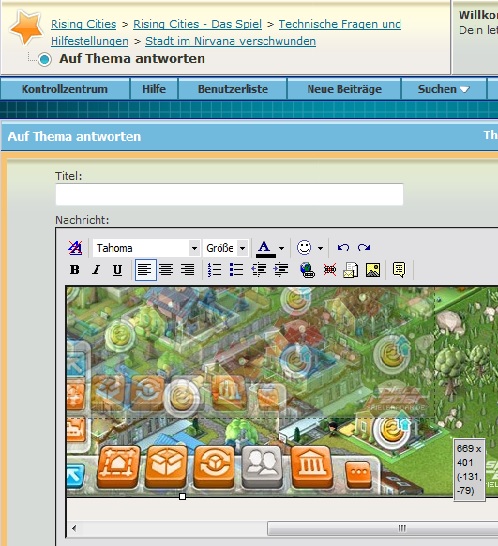This screenshot has height=546, width=498.
Task: Increase indent of the text
Action: [281, 270]
